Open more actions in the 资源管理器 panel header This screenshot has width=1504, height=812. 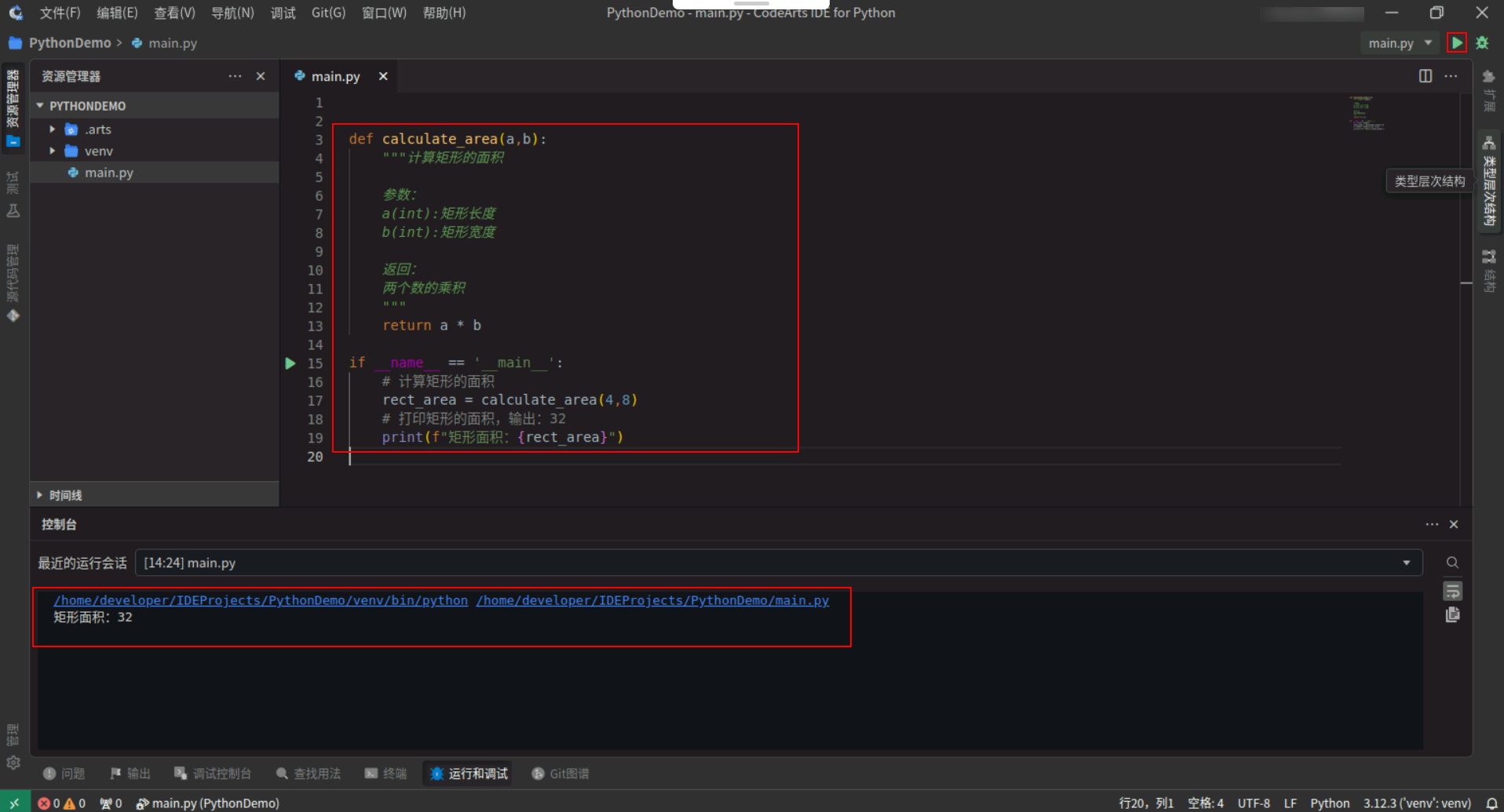(x=235, y=76)
